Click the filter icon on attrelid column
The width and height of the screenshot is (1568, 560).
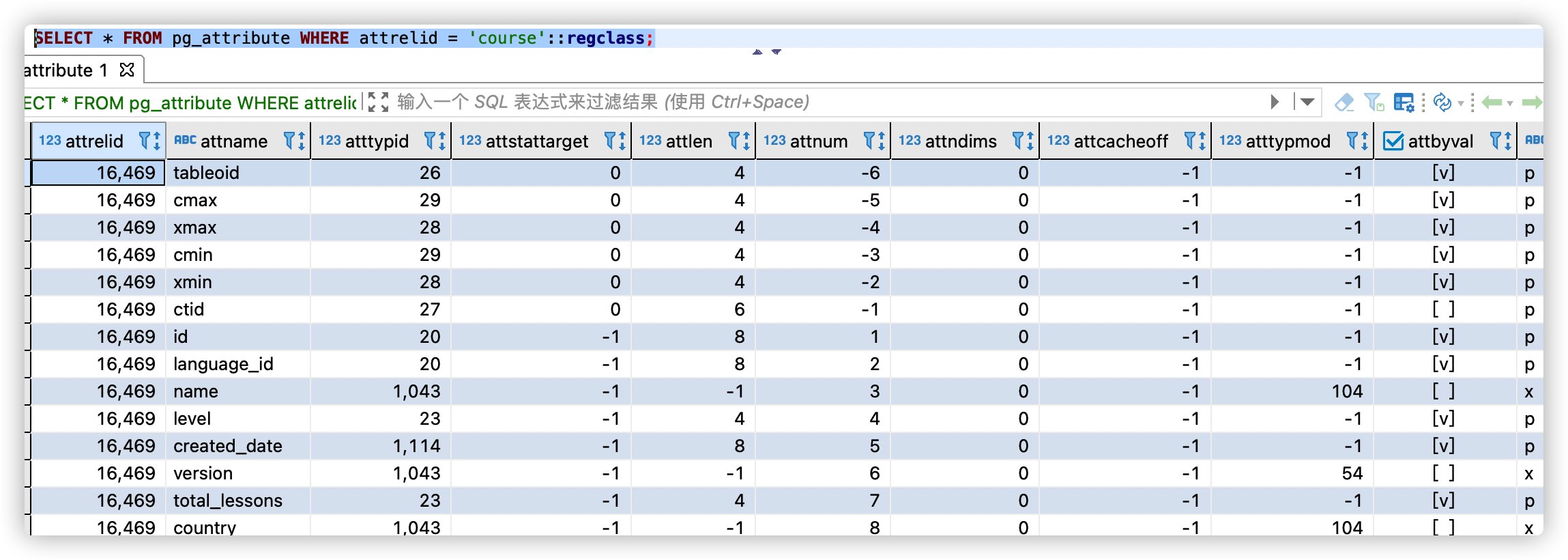click(x=145, y=141)
